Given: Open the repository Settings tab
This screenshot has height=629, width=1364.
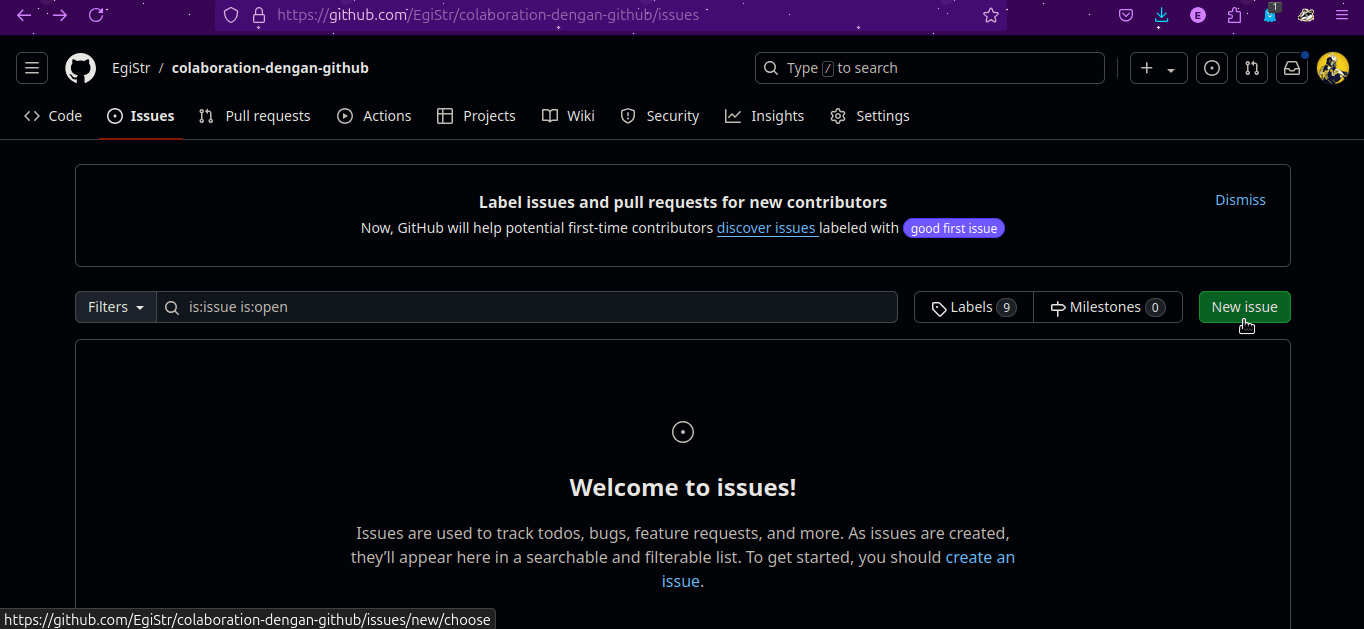Looking at the screenshot, I should [x=870, y=116].
